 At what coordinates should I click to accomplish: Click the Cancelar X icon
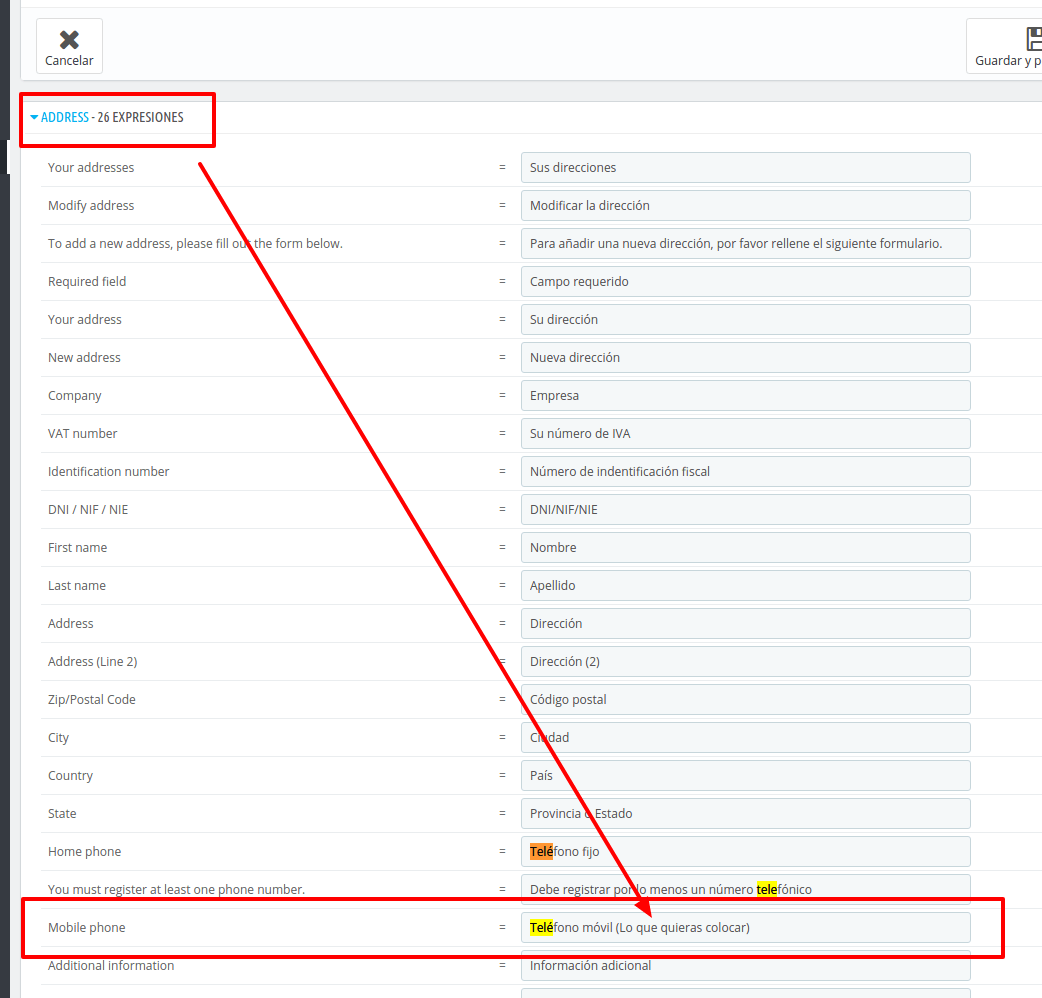[69, 40]
